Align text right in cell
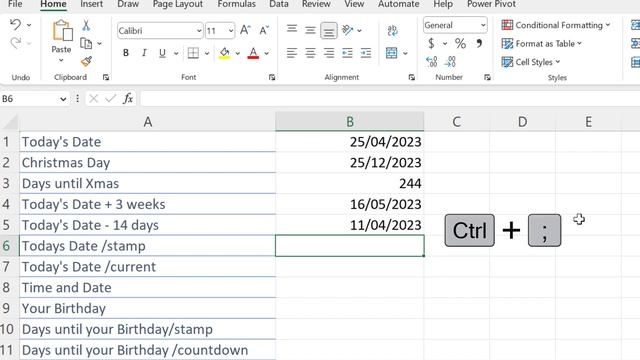Screen dimensions: 640x360 pyautogui.click(x=329, y=53)
